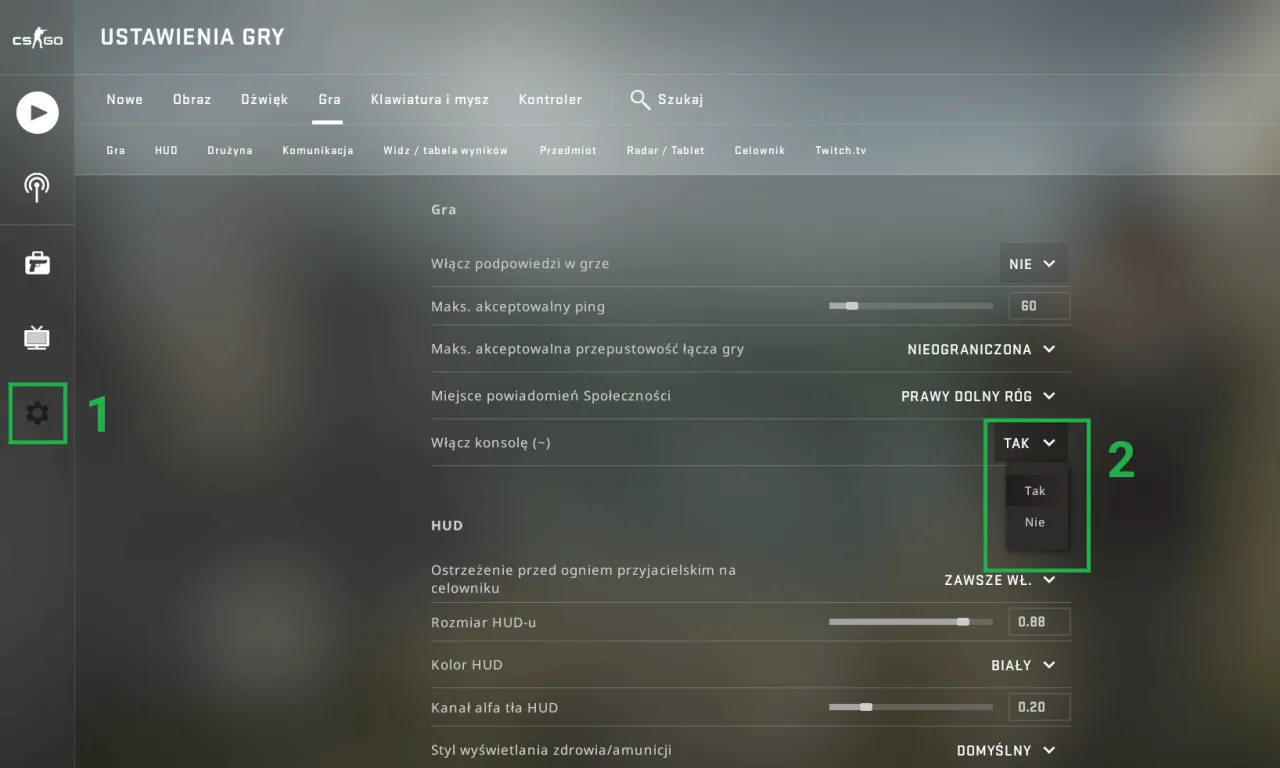Screen dimensions: 1280x768
Task: Select Tak in the console dropdown list
Action: [1034, 490]
